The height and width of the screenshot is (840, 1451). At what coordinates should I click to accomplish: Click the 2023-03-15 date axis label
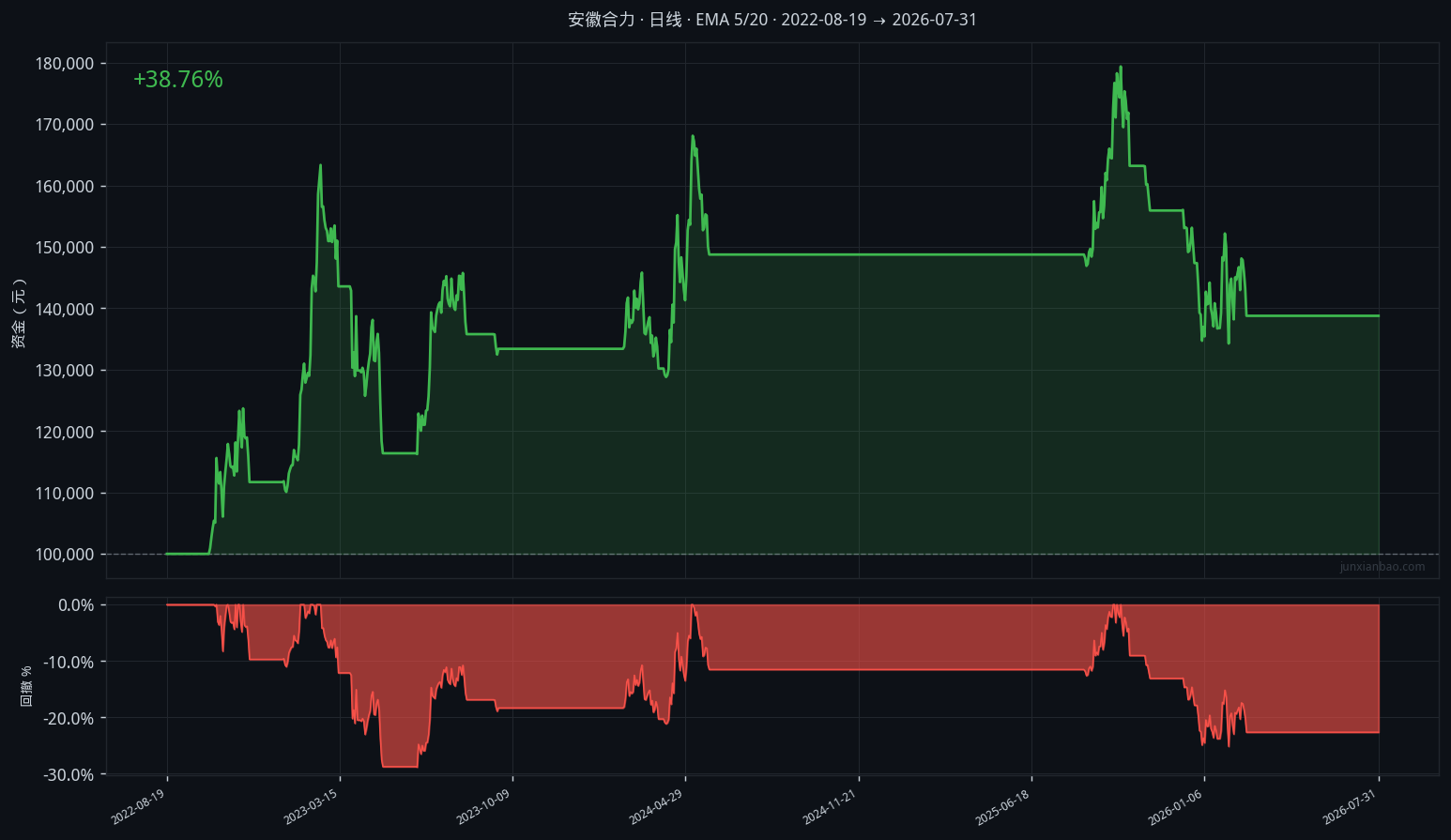click(311, 807)
